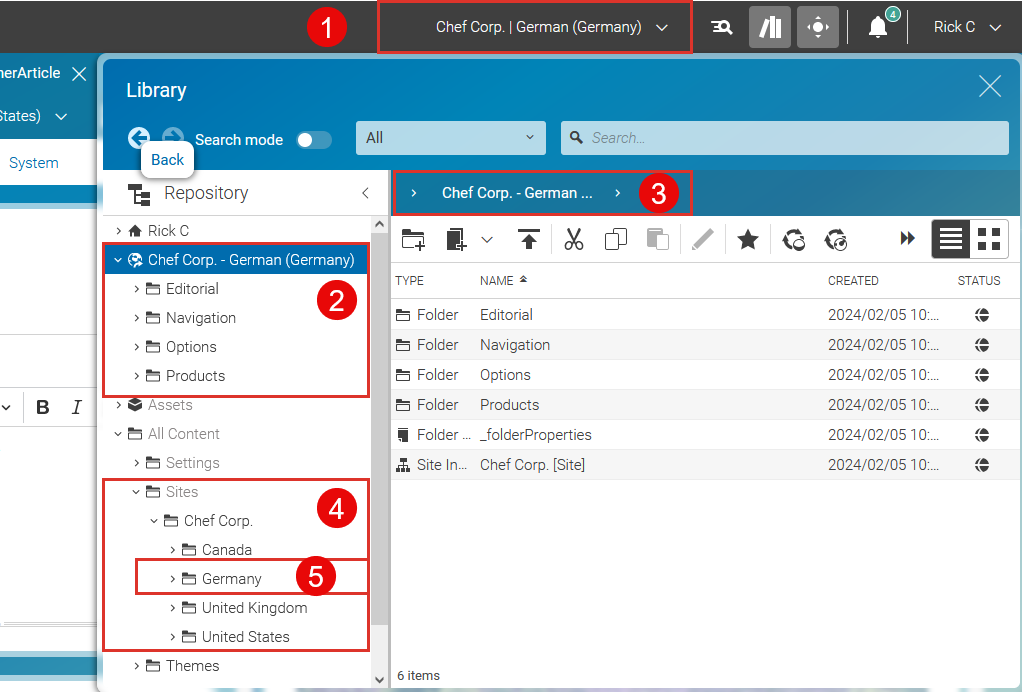Click the copy icon in Library toolbar
Image resolution: width=1022 pixels, height=692 pixels.
click(x=616, y=239)
